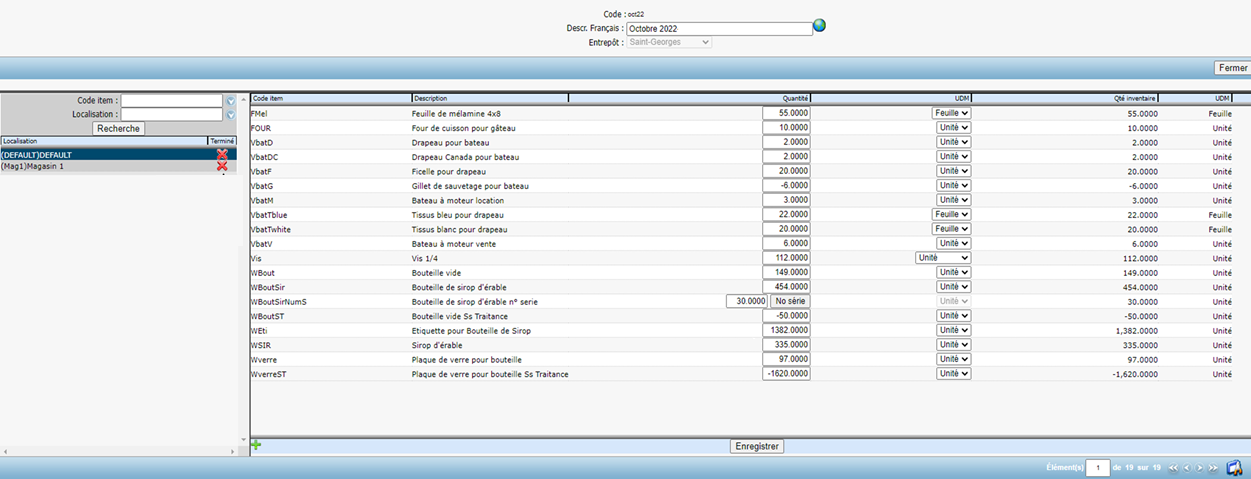
Task: Select the (Mag1)Magasin 1 location row
Action: pos(100,166)
